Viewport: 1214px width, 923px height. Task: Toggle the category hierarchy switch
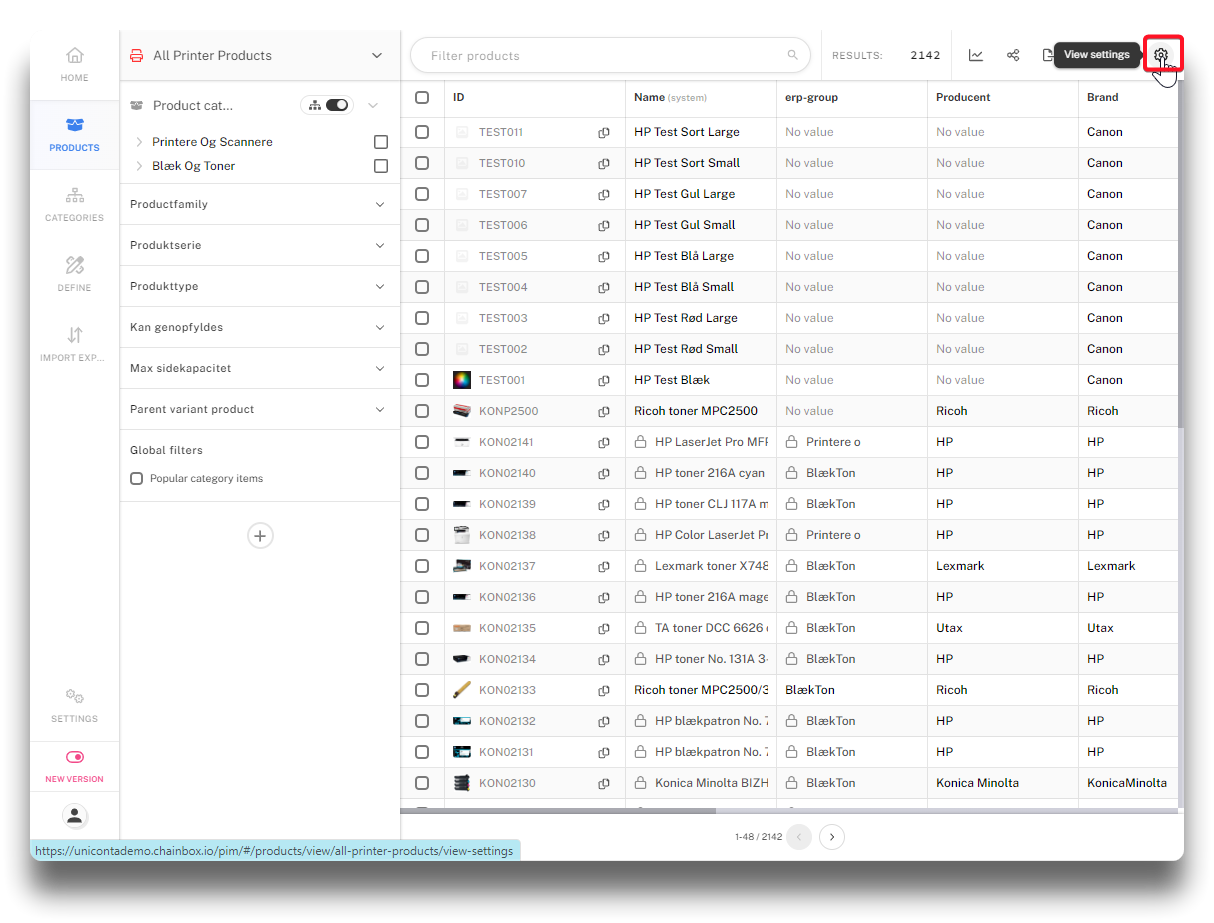336,105
